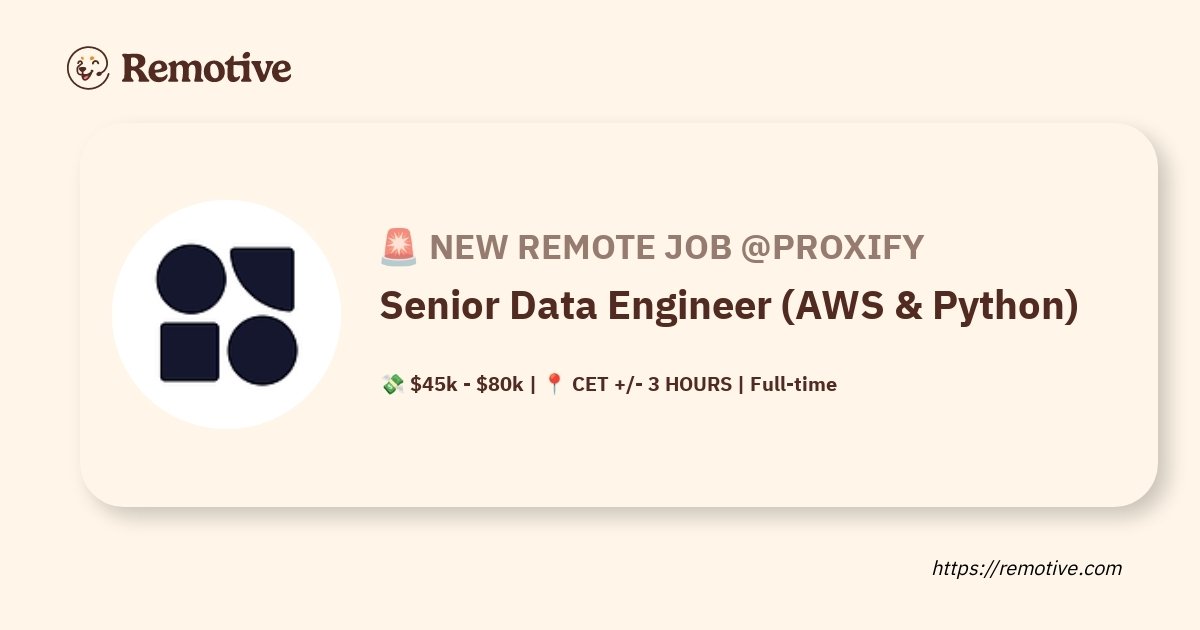Image resolution: width=1200 pixels, height=630 pixels.
Task: Select the @PROXIFY company mention
Action: click(x=832, y=247)
